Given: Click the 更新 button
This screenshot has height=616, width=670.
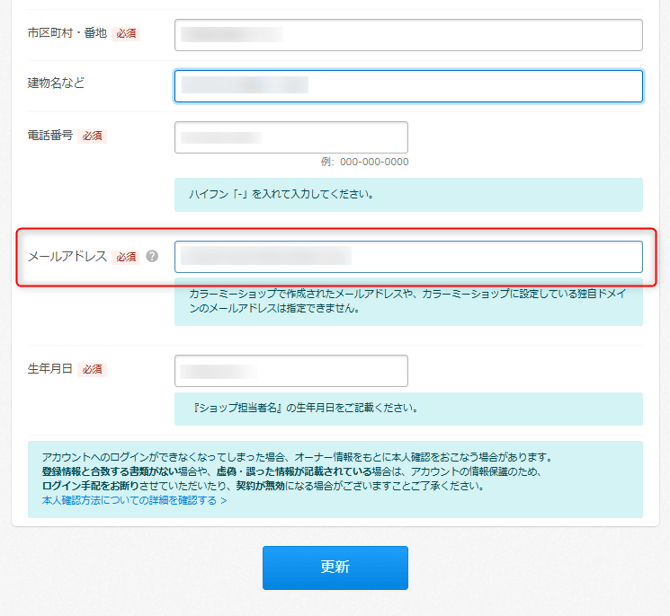Looking at the screenshot, I should point(335,567).
